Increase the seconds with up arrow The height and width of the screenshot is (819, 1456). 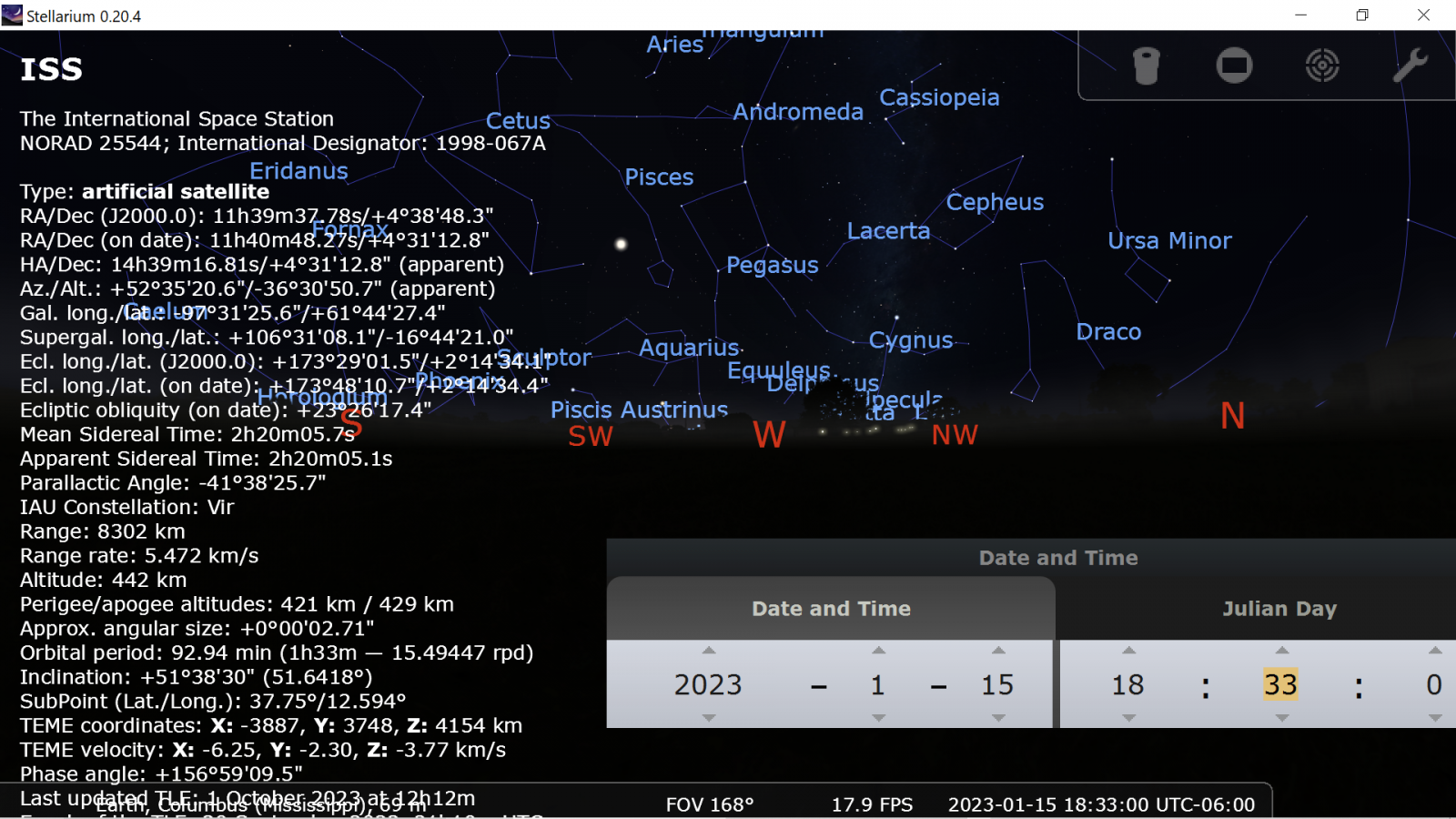(x=1434, y=651)
